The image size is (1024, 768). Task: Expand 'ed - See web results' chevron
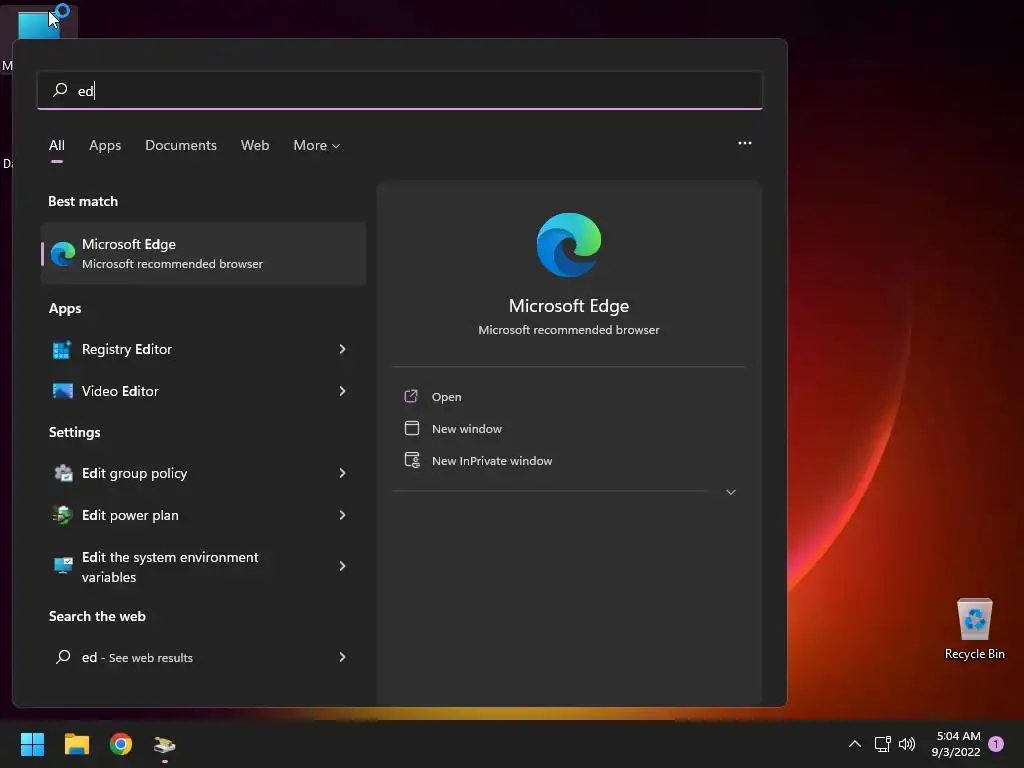coord(342,657)
